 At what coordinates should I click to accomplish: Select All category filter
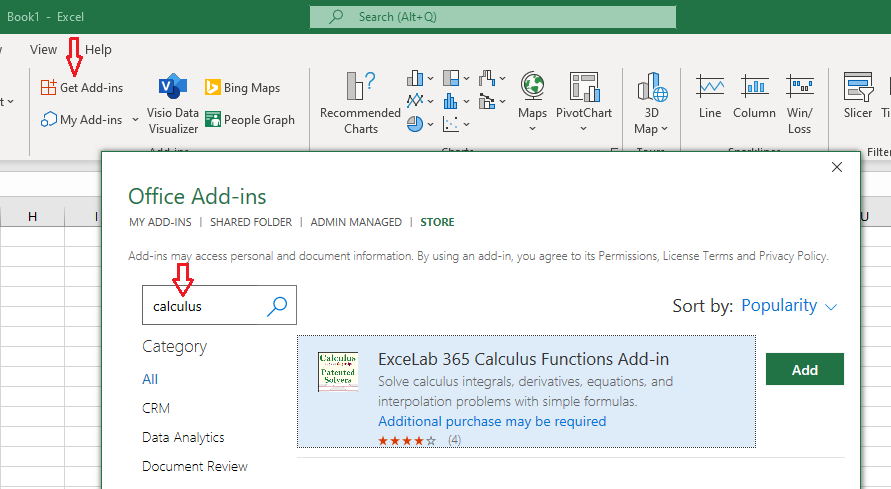click(150, 379)
